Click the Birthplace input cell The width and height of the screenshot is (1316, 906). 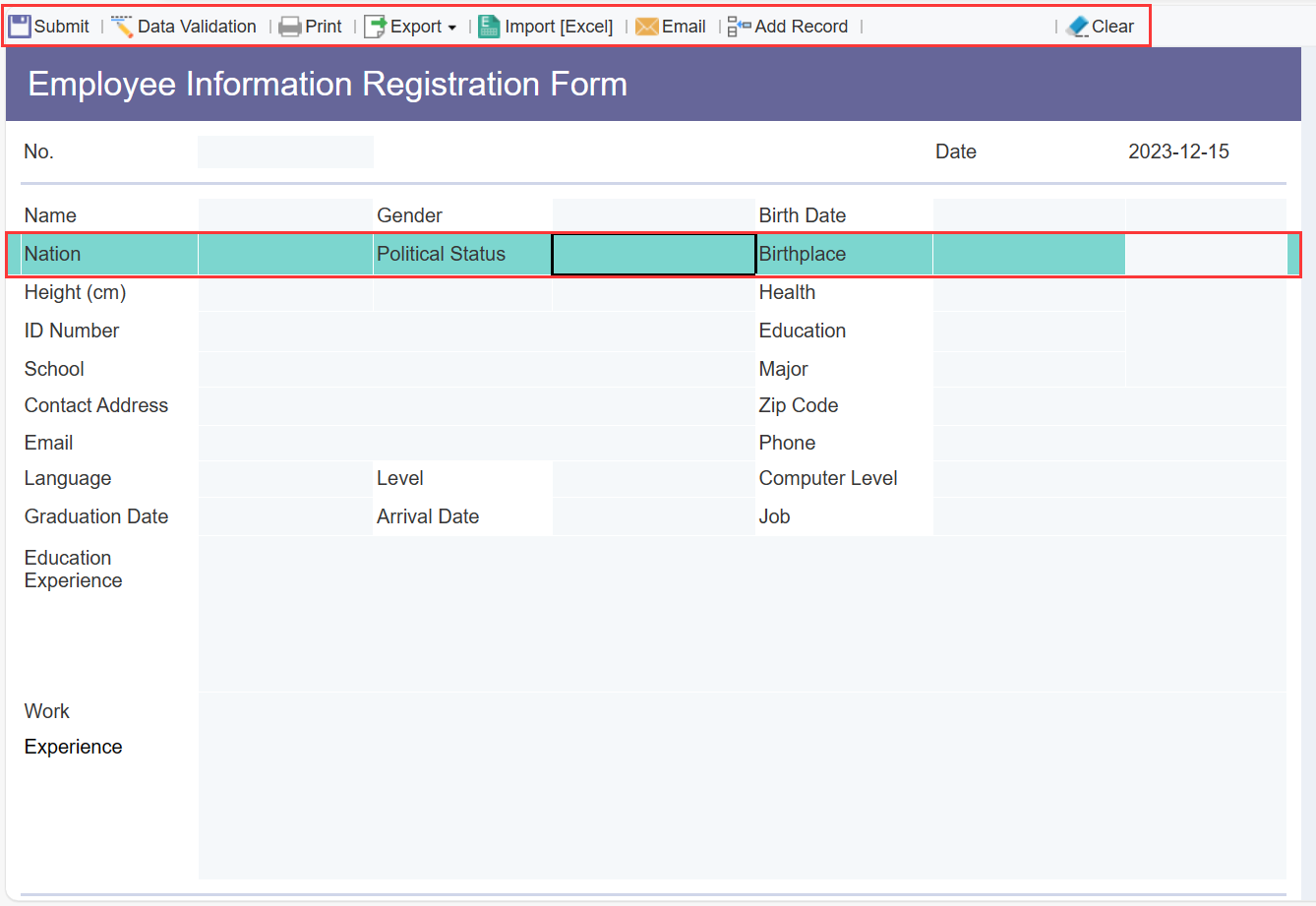pos(1029,254)
